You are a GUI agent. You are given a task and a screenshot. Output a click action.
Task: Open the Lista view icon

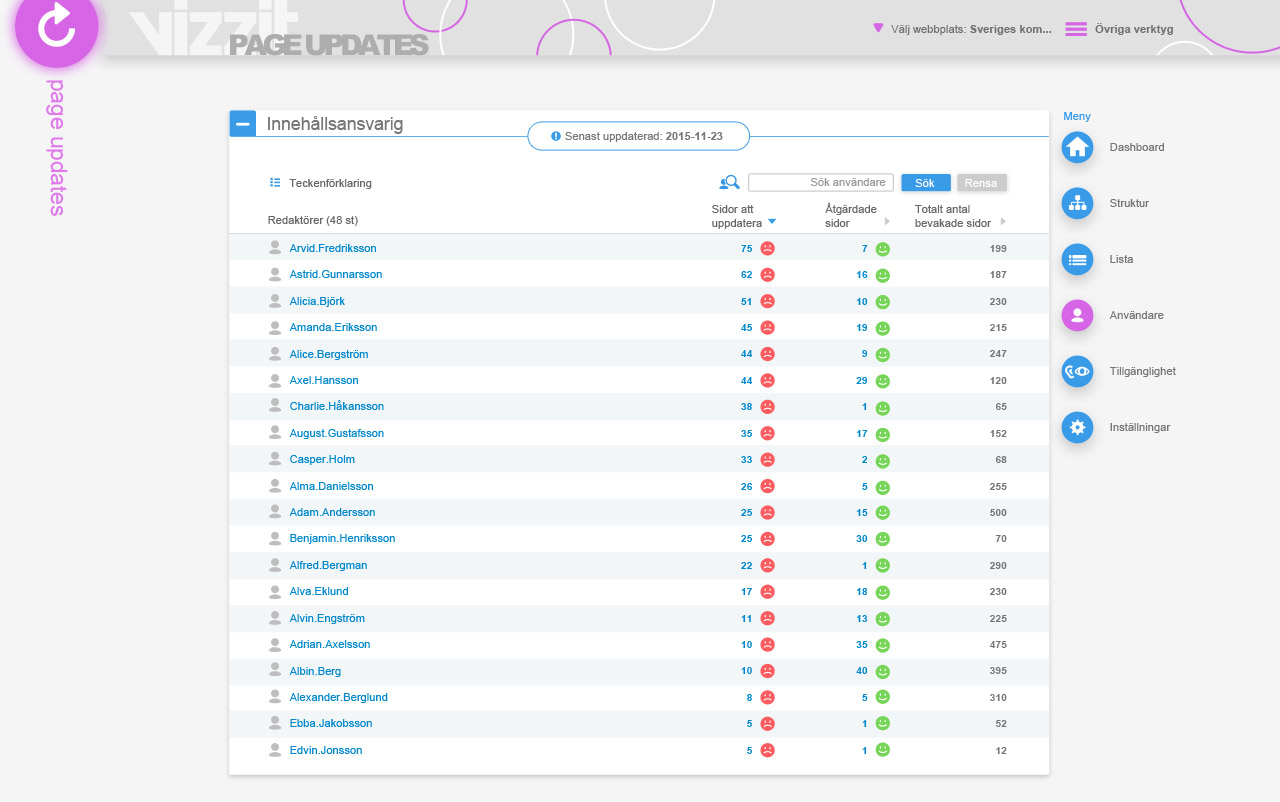[x=1077, y=259]
